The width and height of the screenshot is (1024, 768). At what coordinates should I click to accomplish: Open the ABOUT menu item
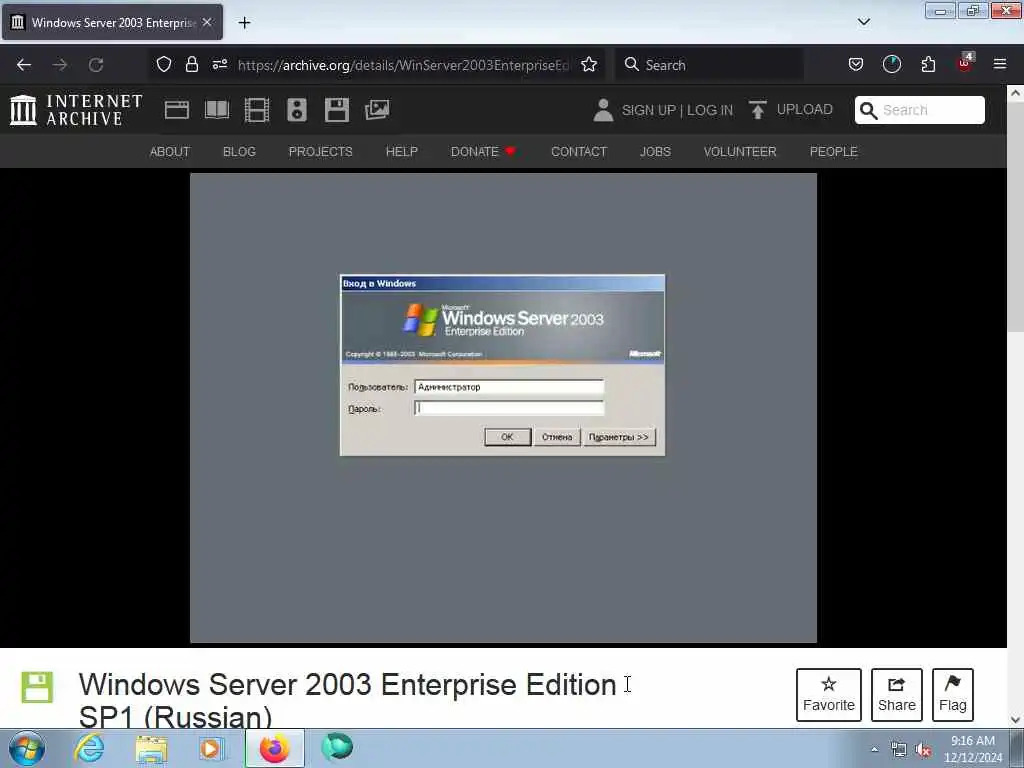pos(170,152)
